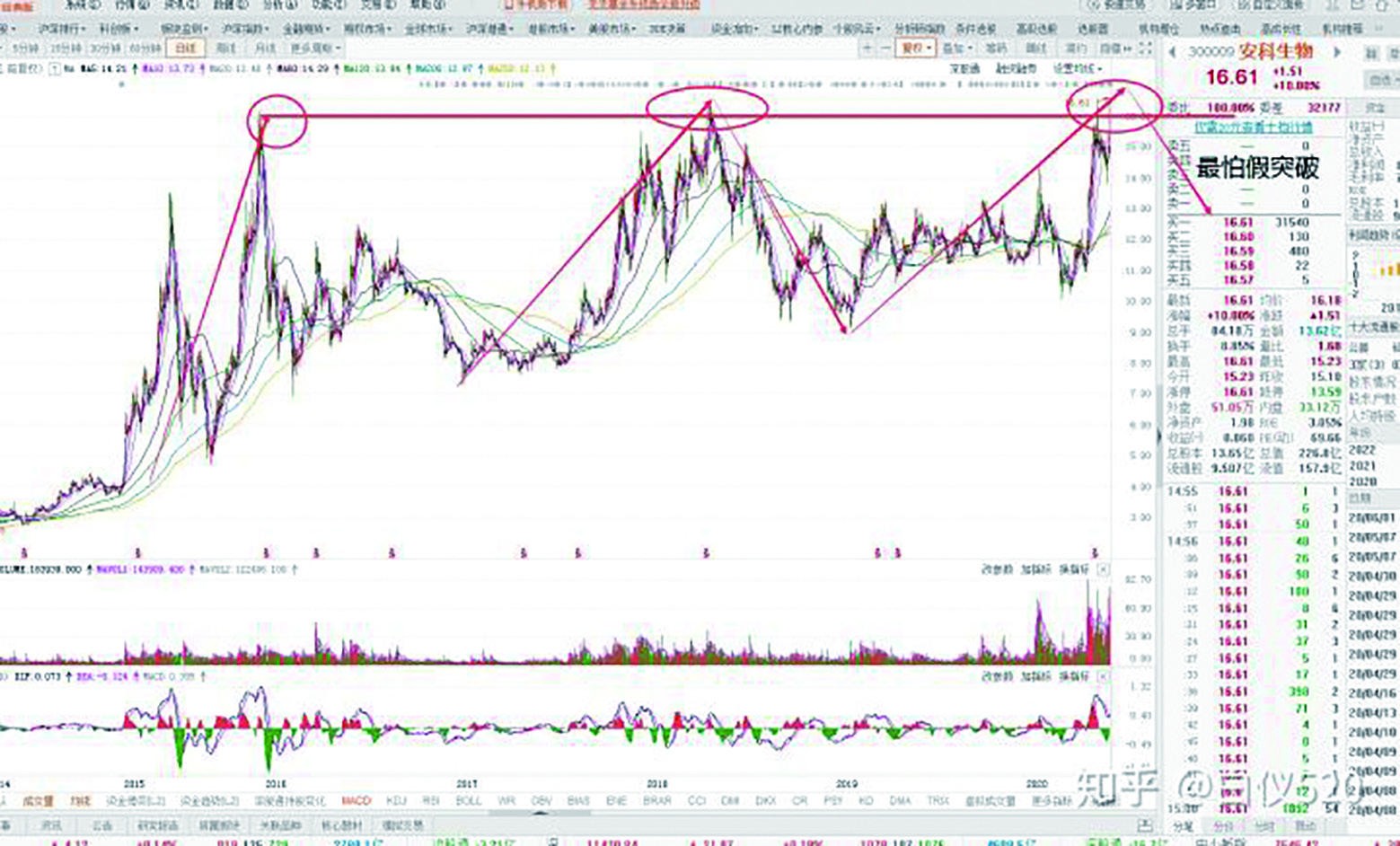Open the 复权 dropdown
The image size is (1400, 846).
point(918,48)
